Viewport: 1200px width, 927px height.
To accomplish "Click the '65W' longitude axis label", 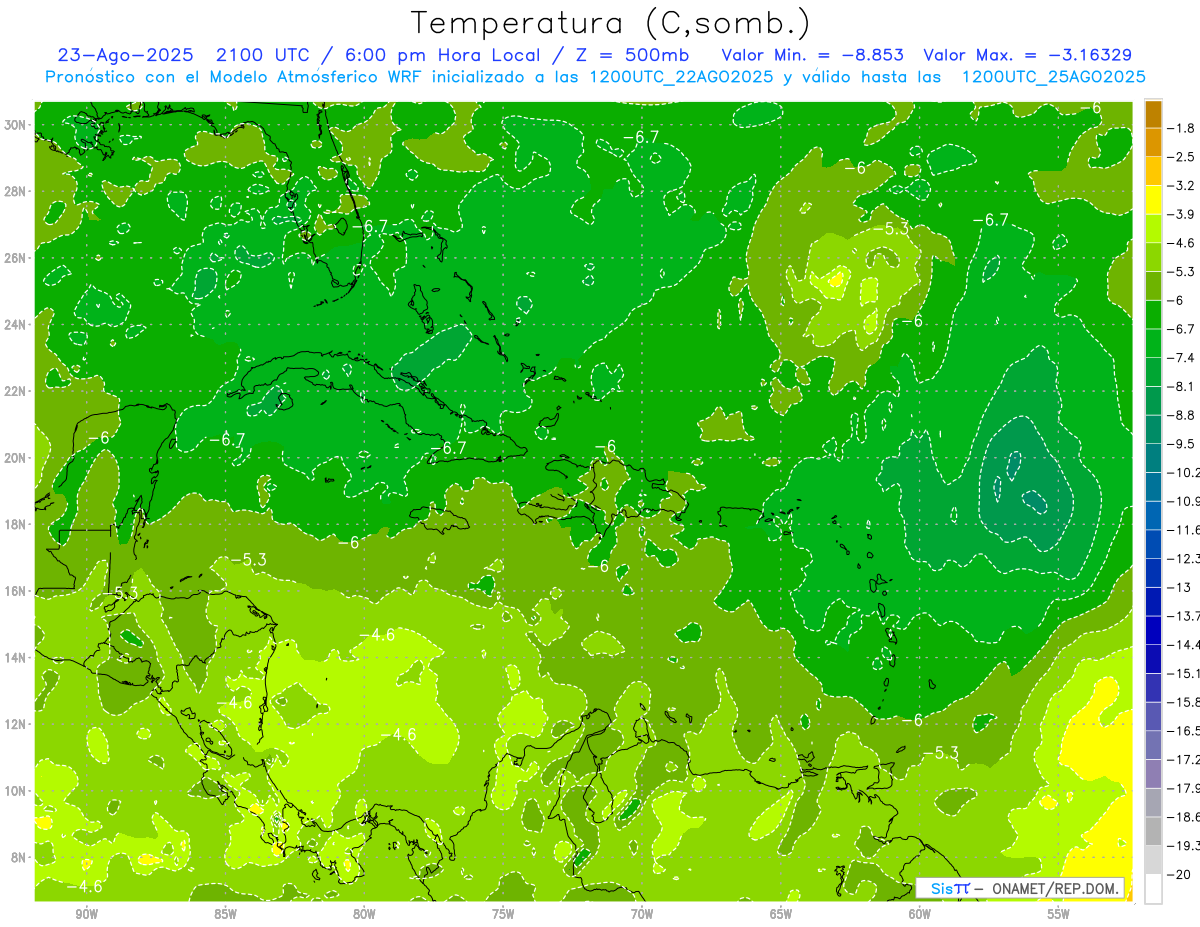I will [781, 914].
